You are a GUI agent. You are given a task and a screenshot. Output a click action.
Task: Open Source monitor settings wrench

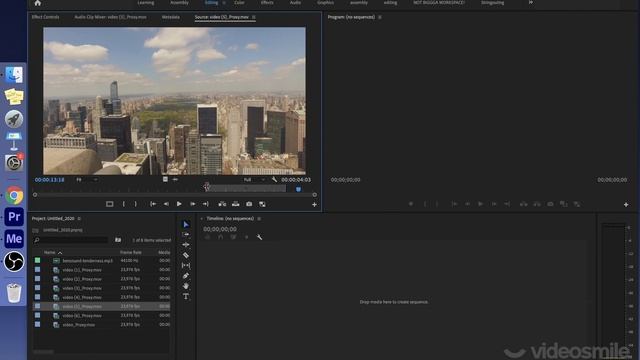[274, 180]
